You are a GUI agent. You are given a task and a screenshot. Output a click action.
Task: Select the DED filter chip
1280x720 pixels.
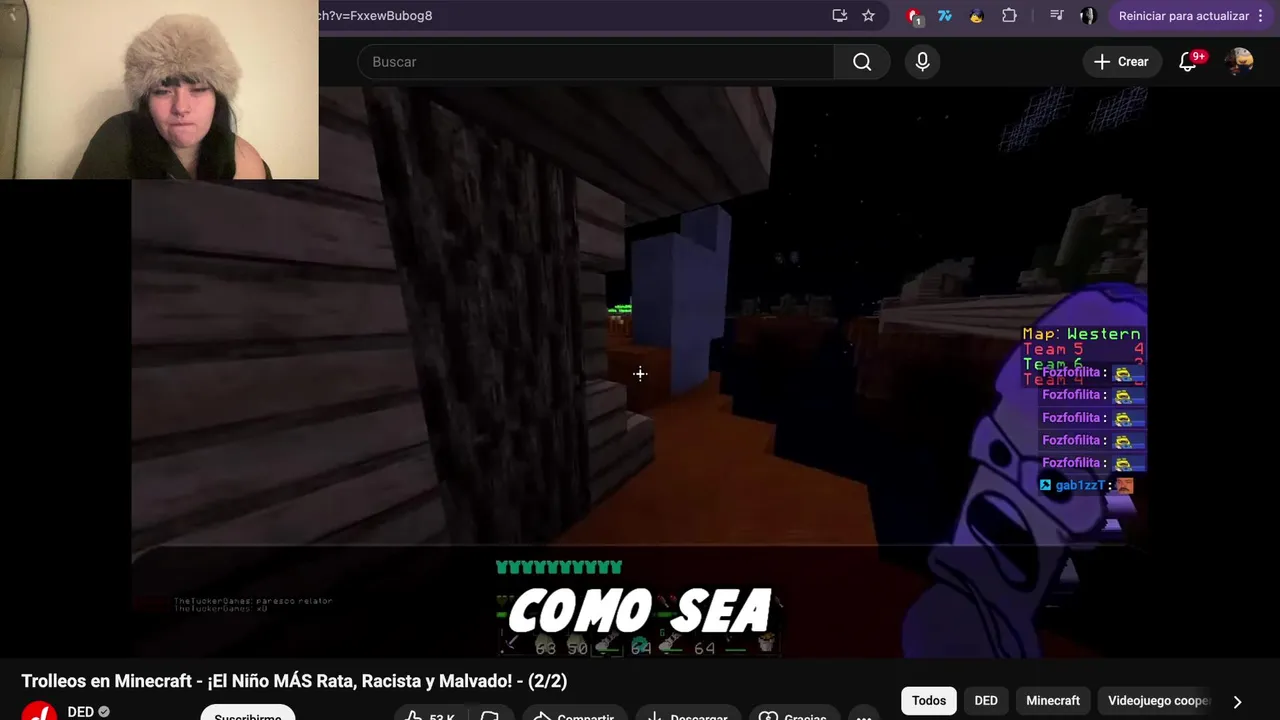pos(986,701)
